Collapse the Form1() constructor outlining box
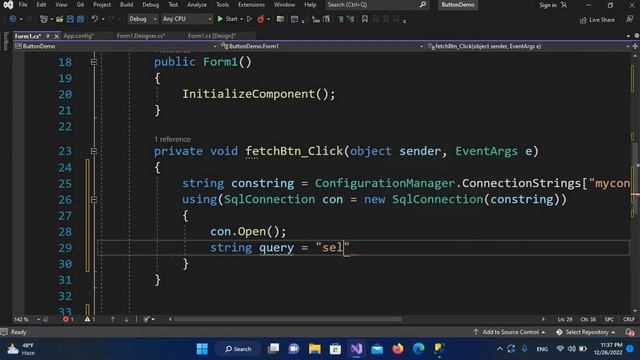640x360 pixels. (x=94, y=62)
